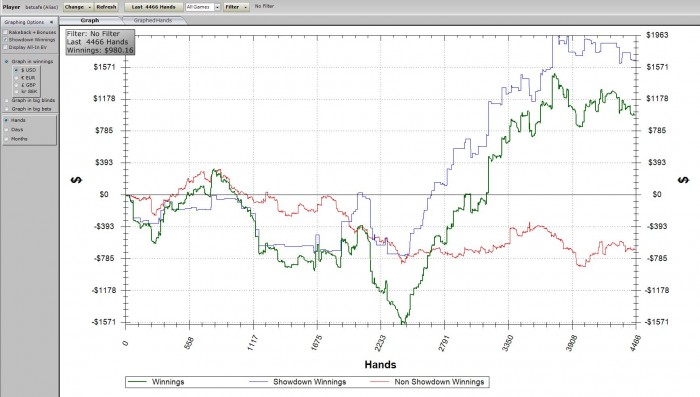Viewport: 700px width, 397px height.
Task: Click the 'Hands' x-axis title
Action: tap(380, 364)
